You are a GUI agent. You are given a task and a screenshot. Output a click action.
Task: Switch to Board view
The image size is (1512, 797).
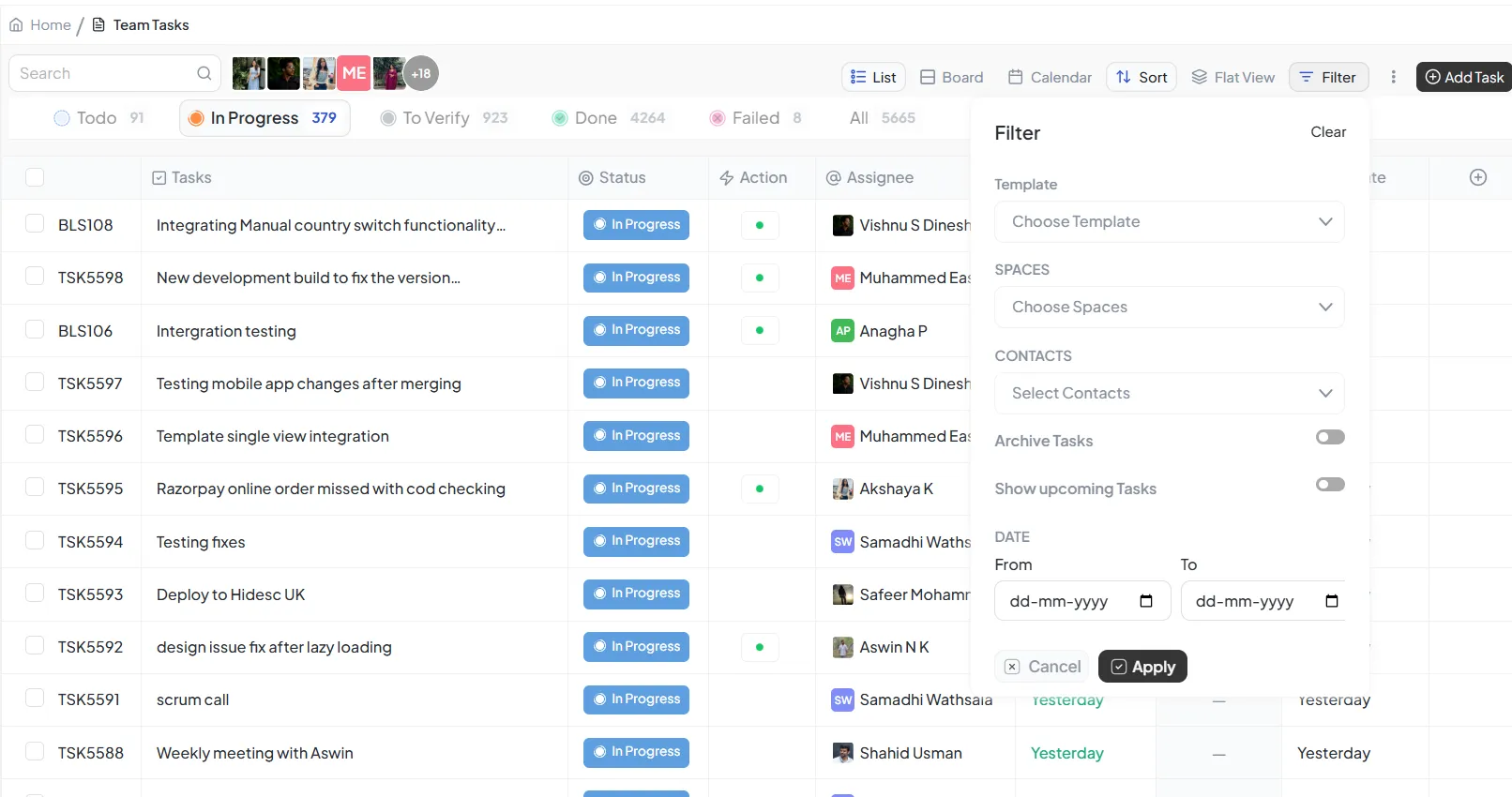pyautogui.click(x=951, y=77)
